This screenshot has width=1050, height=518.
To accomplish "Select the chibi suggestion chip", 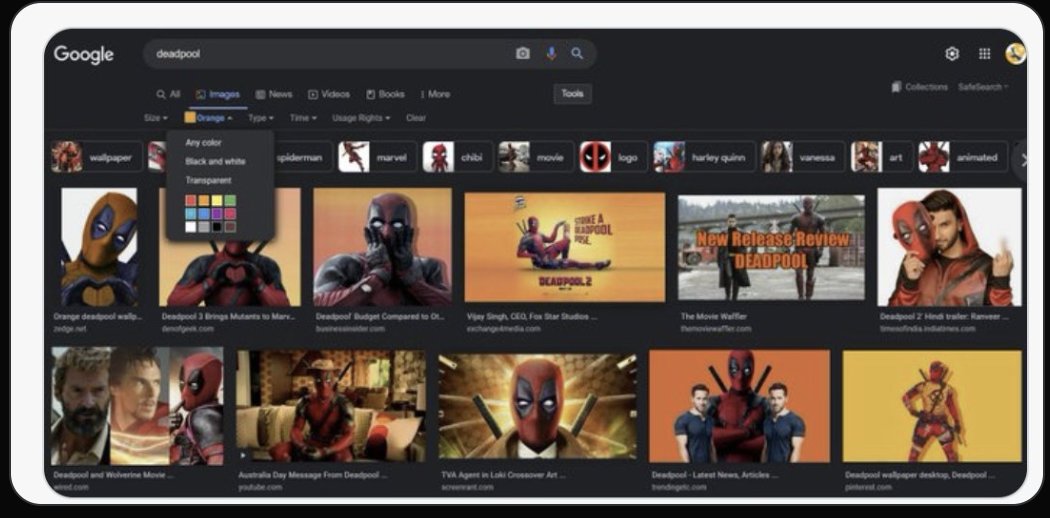I will 457,157.
